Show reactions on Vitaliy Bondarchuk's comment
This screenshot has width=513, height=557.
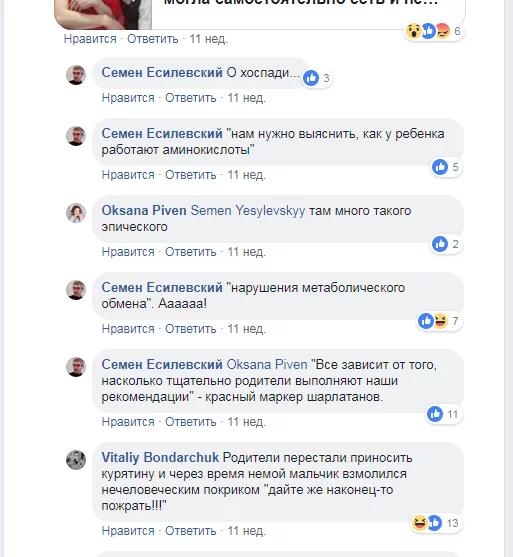436,523
